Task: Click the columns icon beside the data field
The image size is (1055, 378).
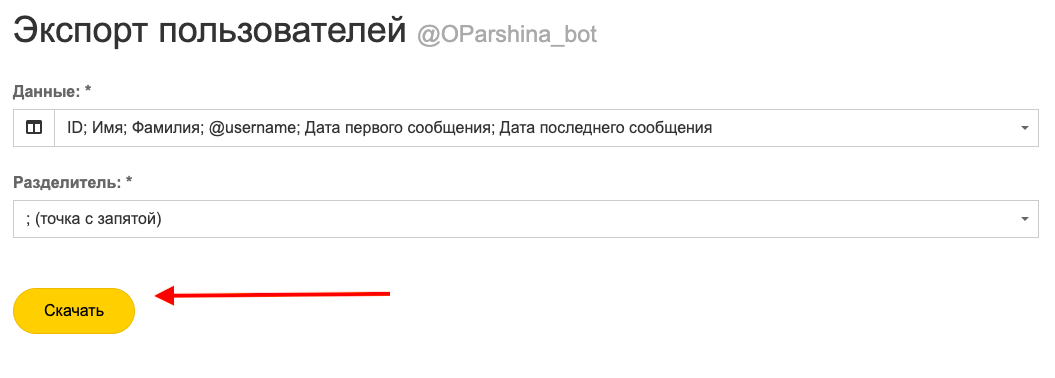Action: [34, 127]
